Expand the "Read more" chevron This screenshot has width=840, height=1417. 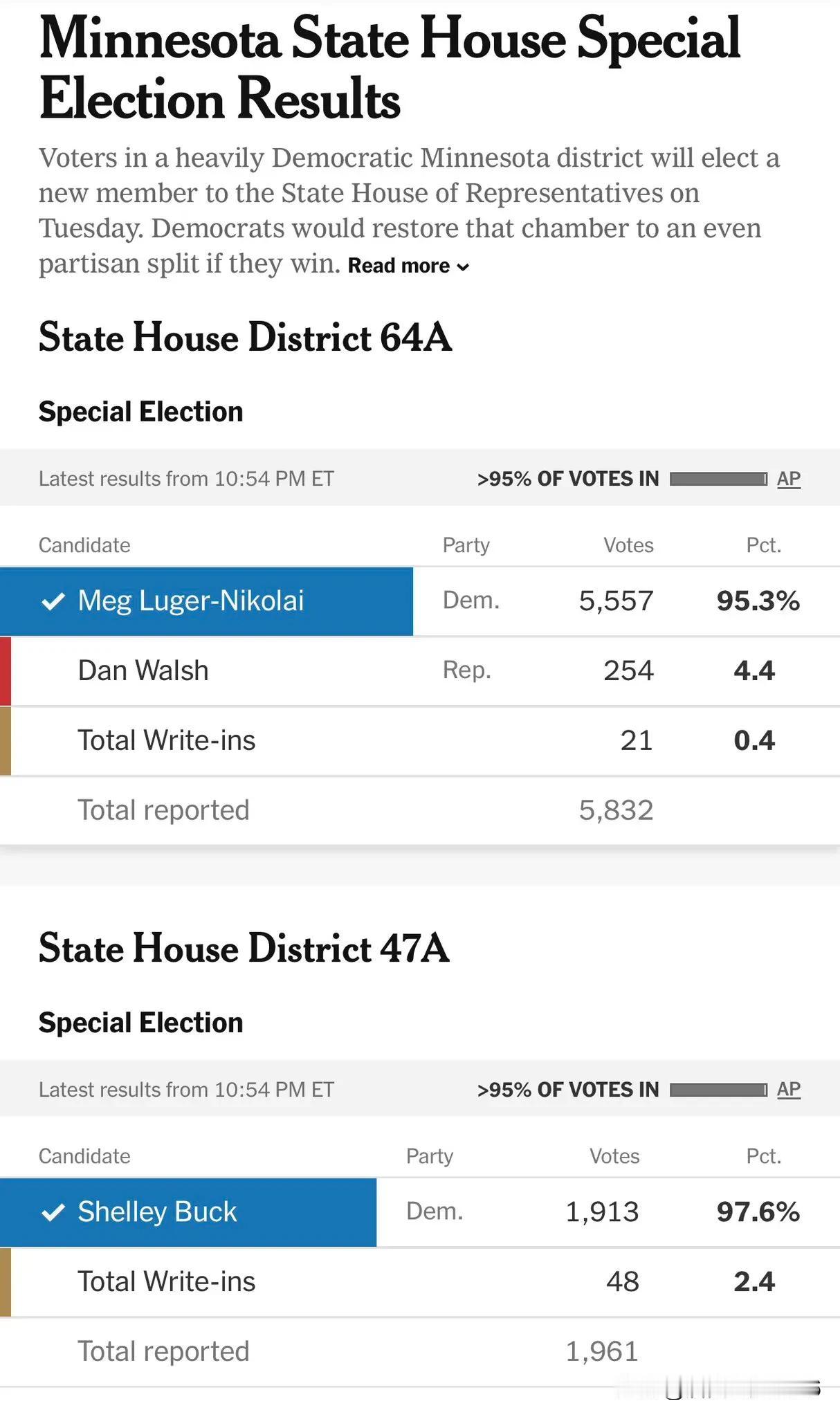pos(463,267)
